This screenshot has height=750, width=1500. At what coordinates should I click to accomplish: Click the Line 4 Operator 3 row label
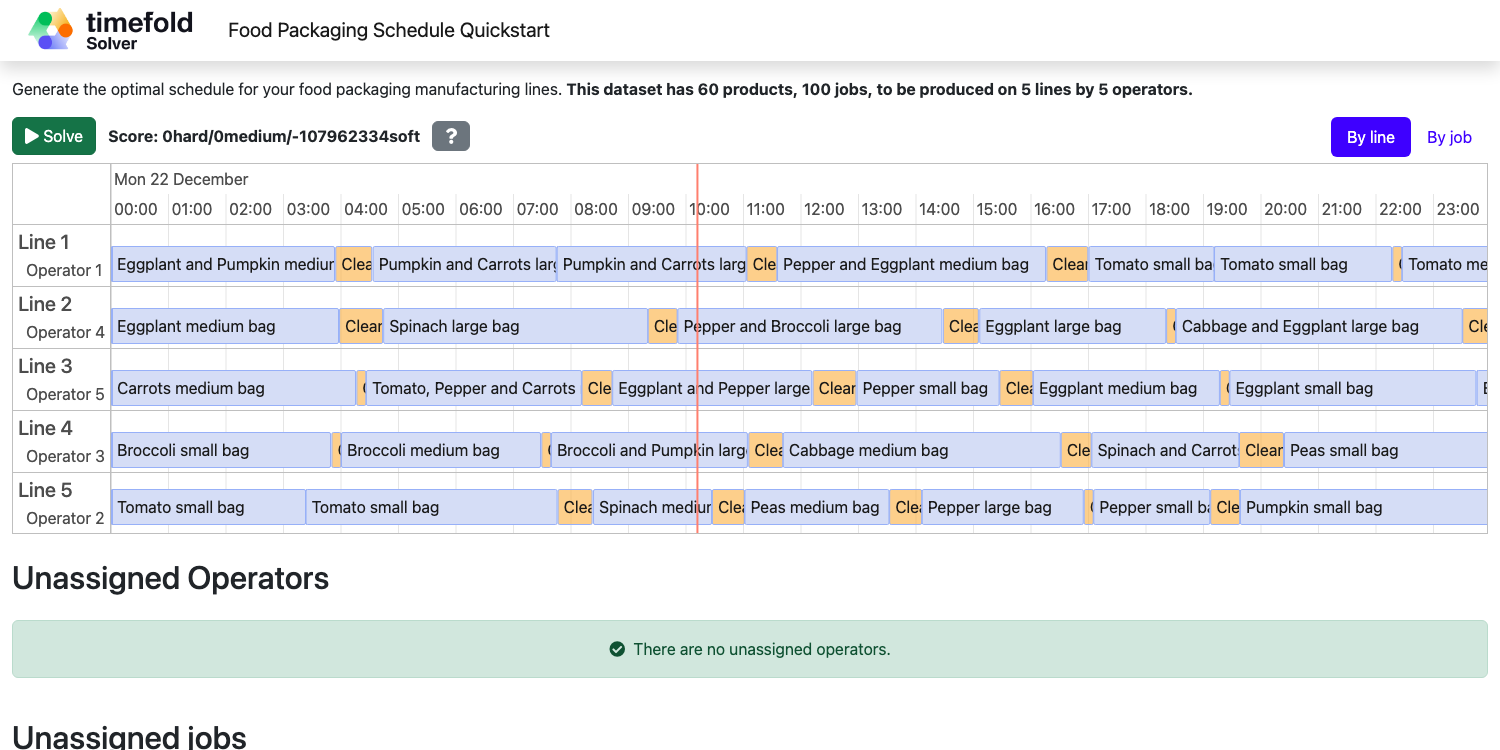coord(61,441)
